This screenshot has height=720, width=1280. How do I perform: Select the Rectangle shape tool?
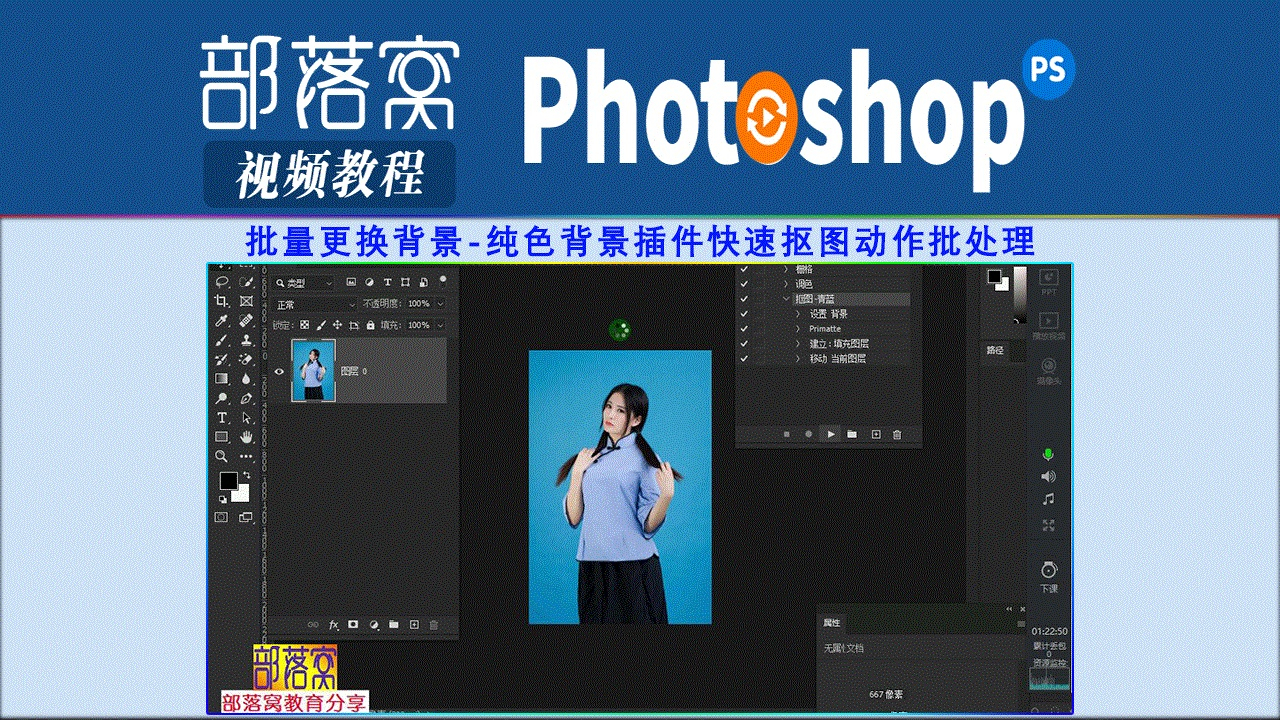[x=222, y=437]
